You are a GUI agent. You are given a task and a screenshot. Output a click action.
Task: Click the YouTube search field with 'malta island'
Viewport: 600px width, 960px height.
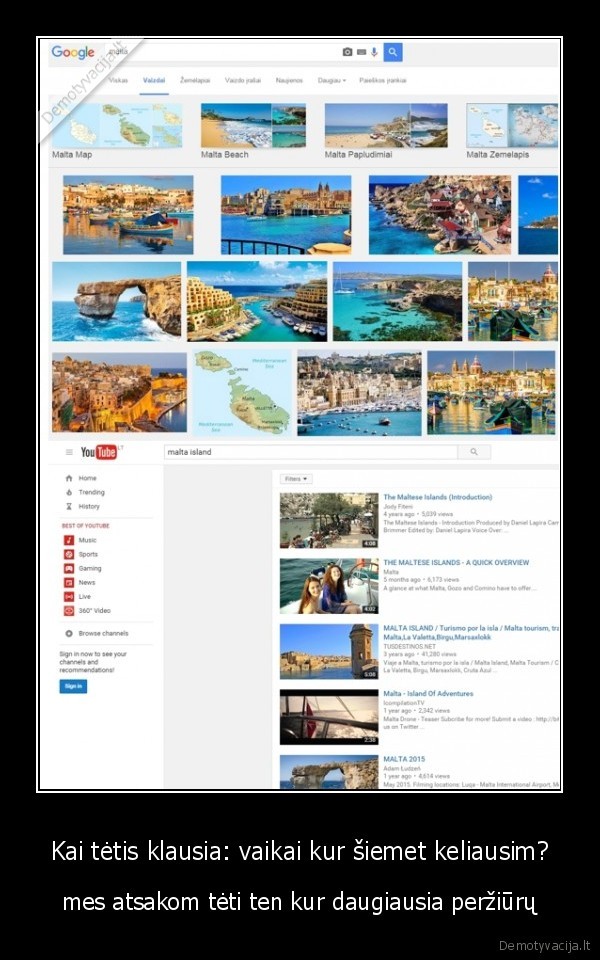(310, 452)
